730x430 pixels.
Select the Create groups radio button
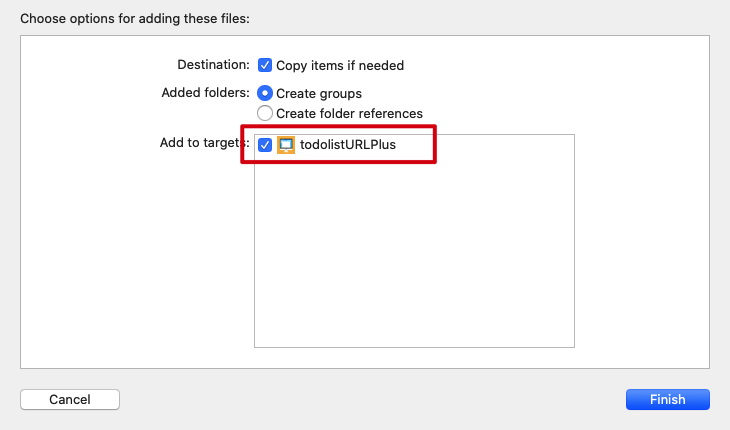click(265, 93)
